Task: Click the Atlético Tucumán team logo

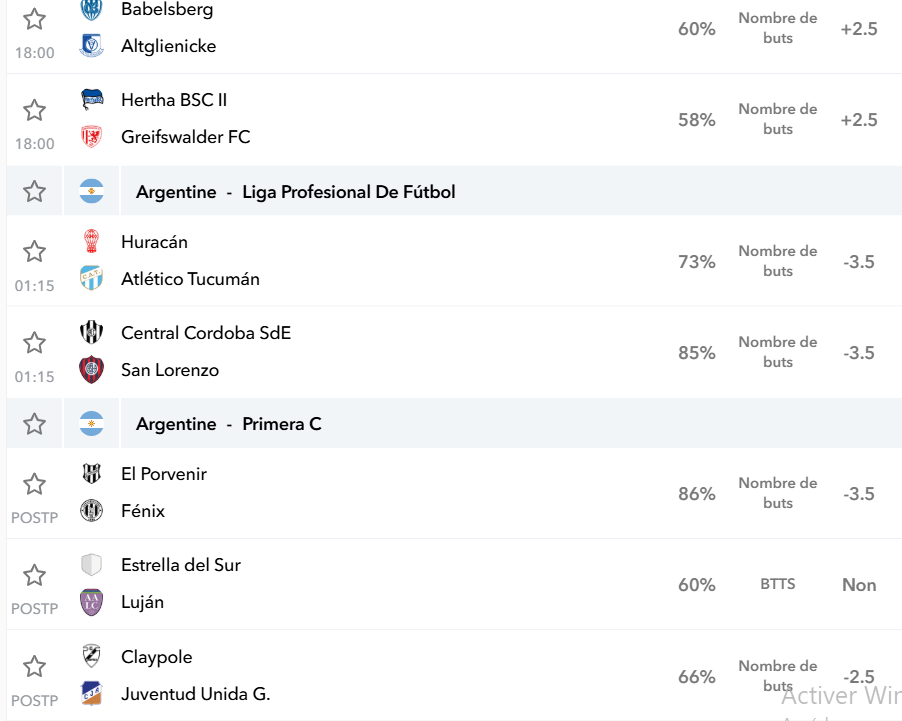Action: click(x=91, y=279)
